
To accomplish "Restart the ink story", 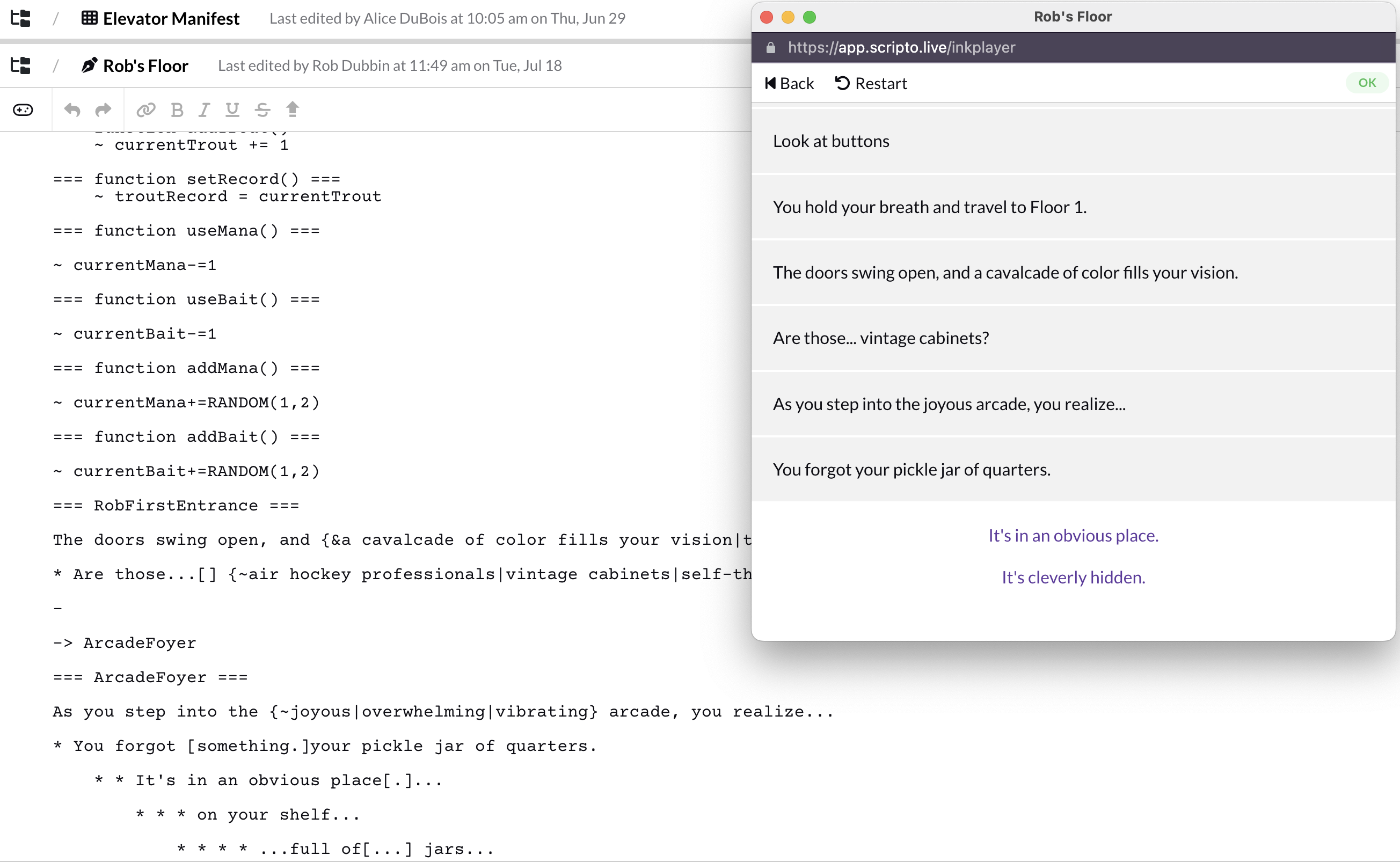I will point(871,83).
